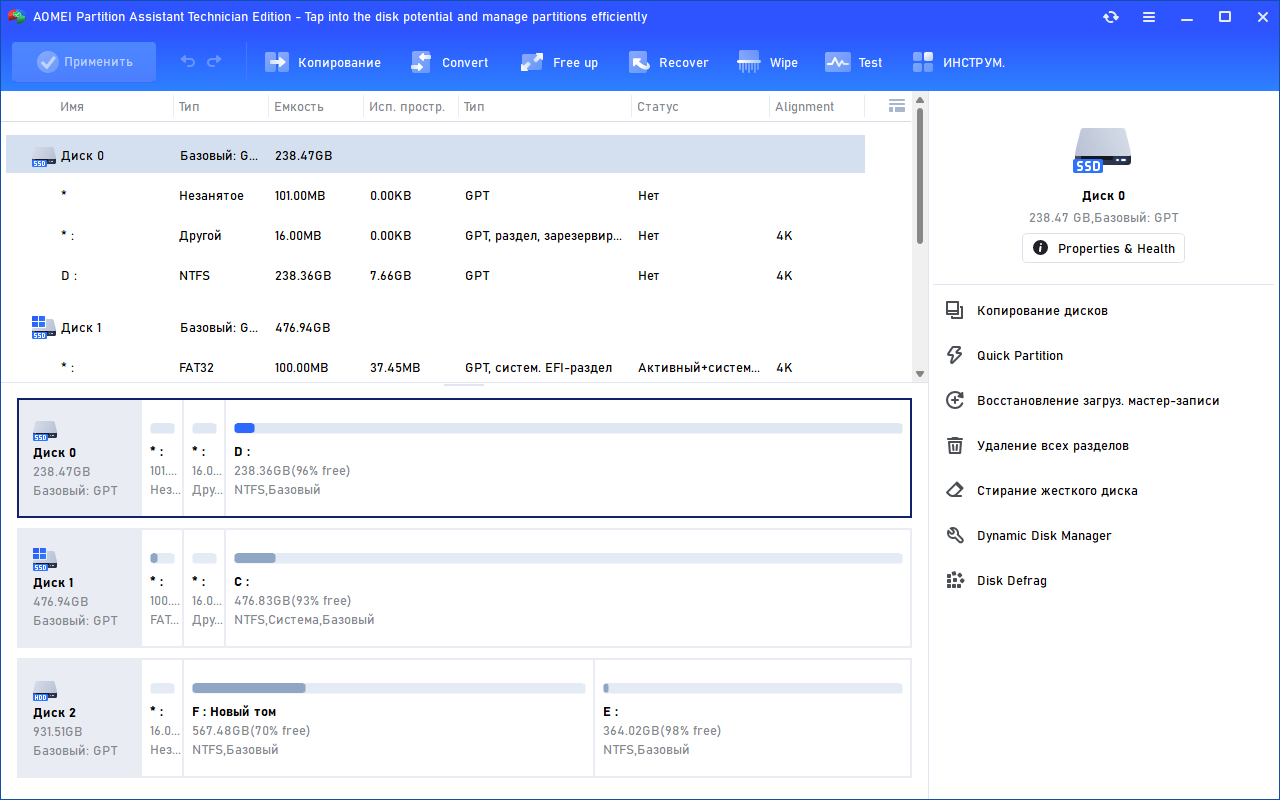Select E: 364.02GB partition block

(x=752, y=718)
